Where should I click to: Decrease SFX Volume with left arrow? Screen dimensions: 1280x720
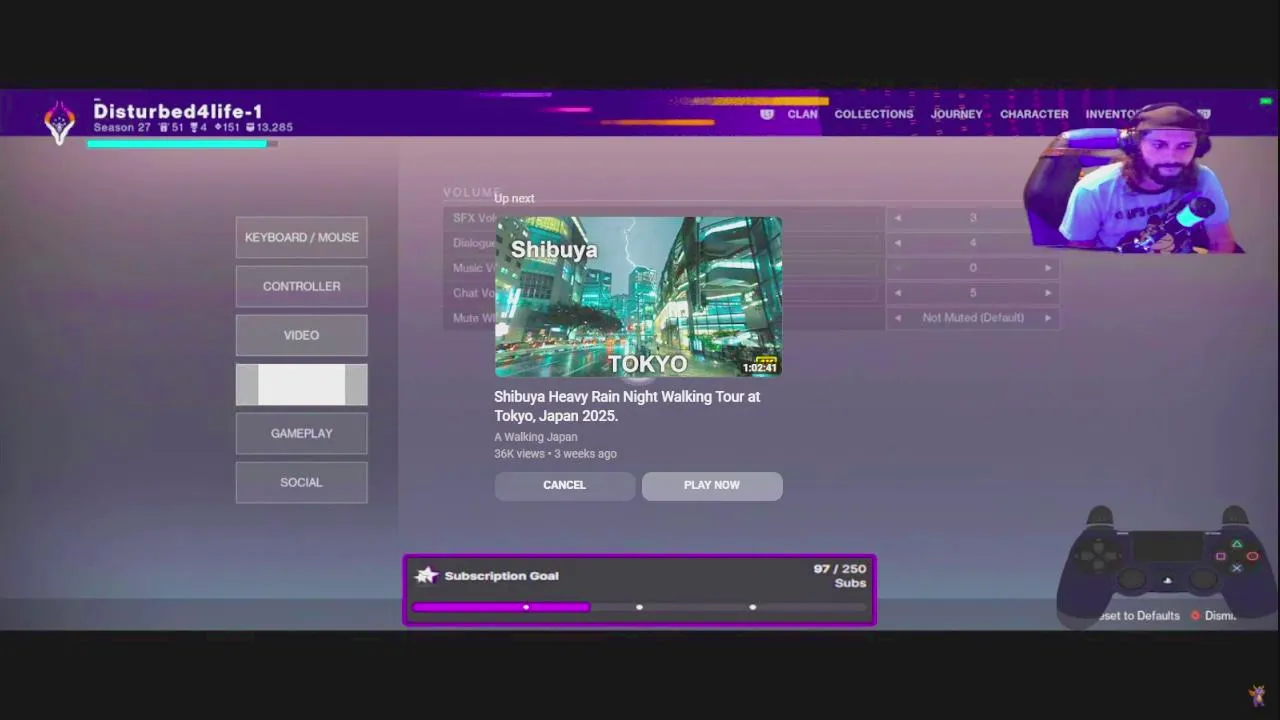[898, 218]
